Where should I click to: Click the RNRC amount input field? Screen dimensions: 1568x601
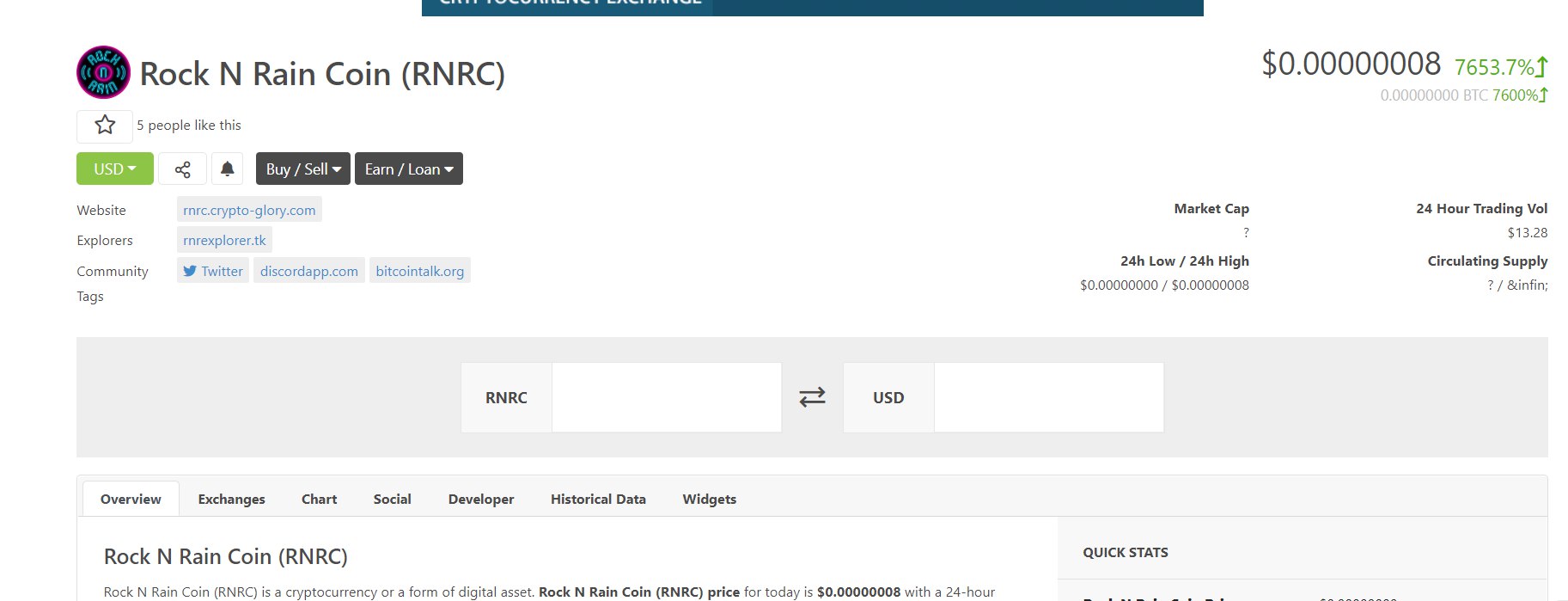667,397
